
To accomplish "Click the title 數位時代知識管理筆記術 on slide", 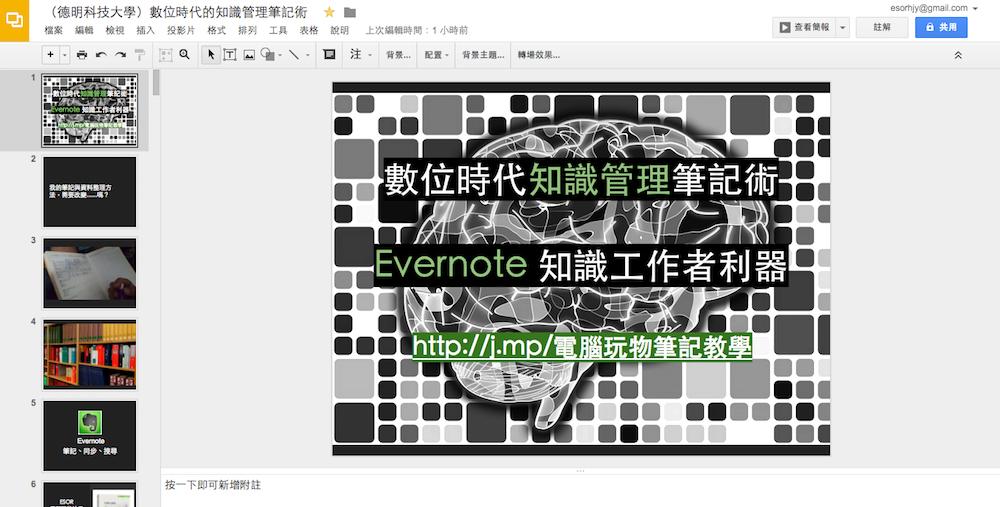I will (580, 179).
